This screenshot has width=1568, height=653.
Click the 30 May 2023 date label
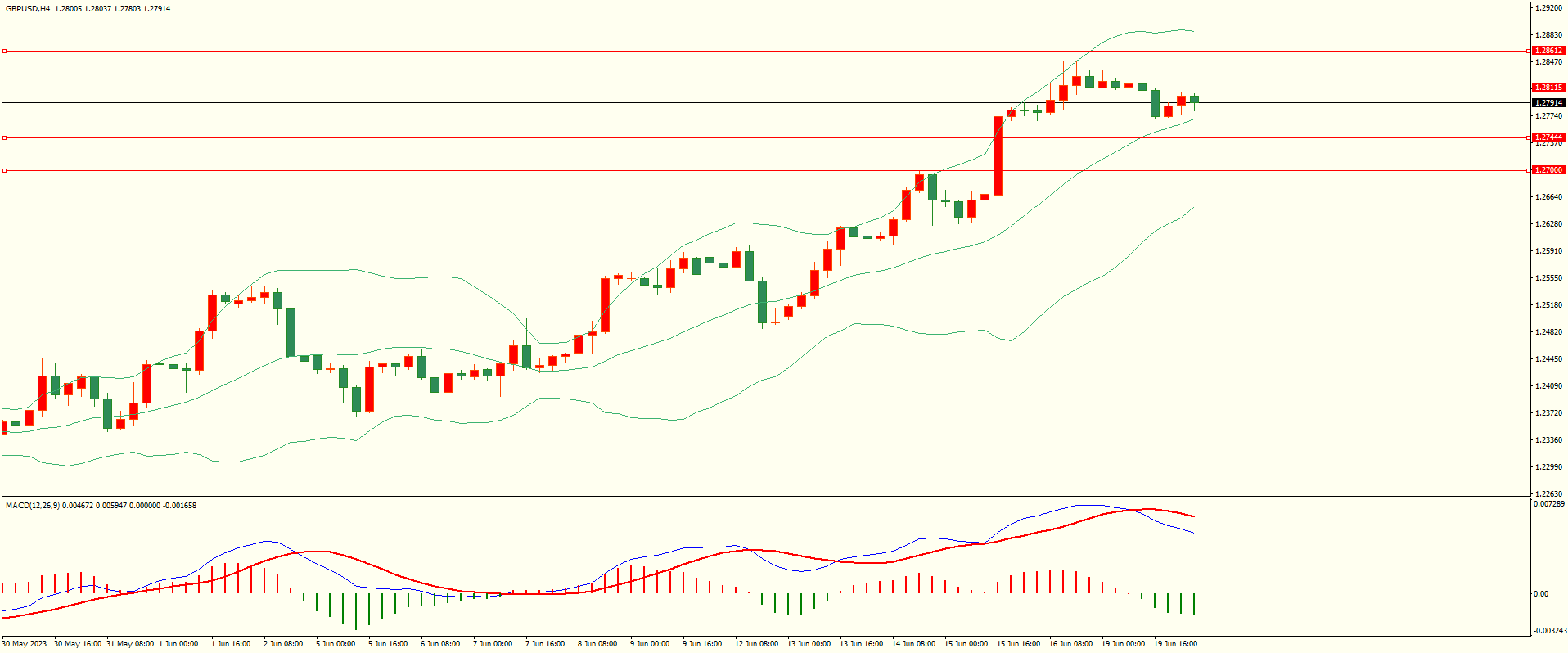25,644
